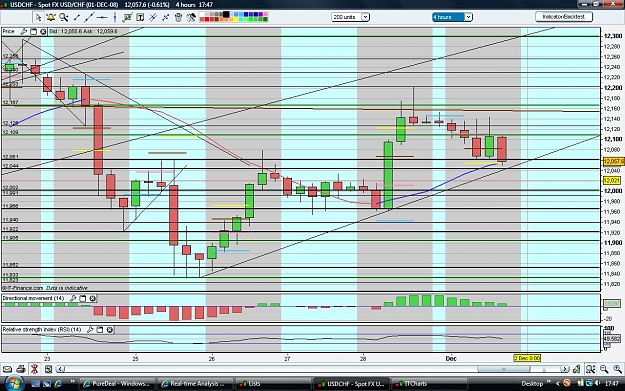This screenshot has width=625, height=391.
Task: Open RSI indicator wrench settings
Action: coord(90,330)
